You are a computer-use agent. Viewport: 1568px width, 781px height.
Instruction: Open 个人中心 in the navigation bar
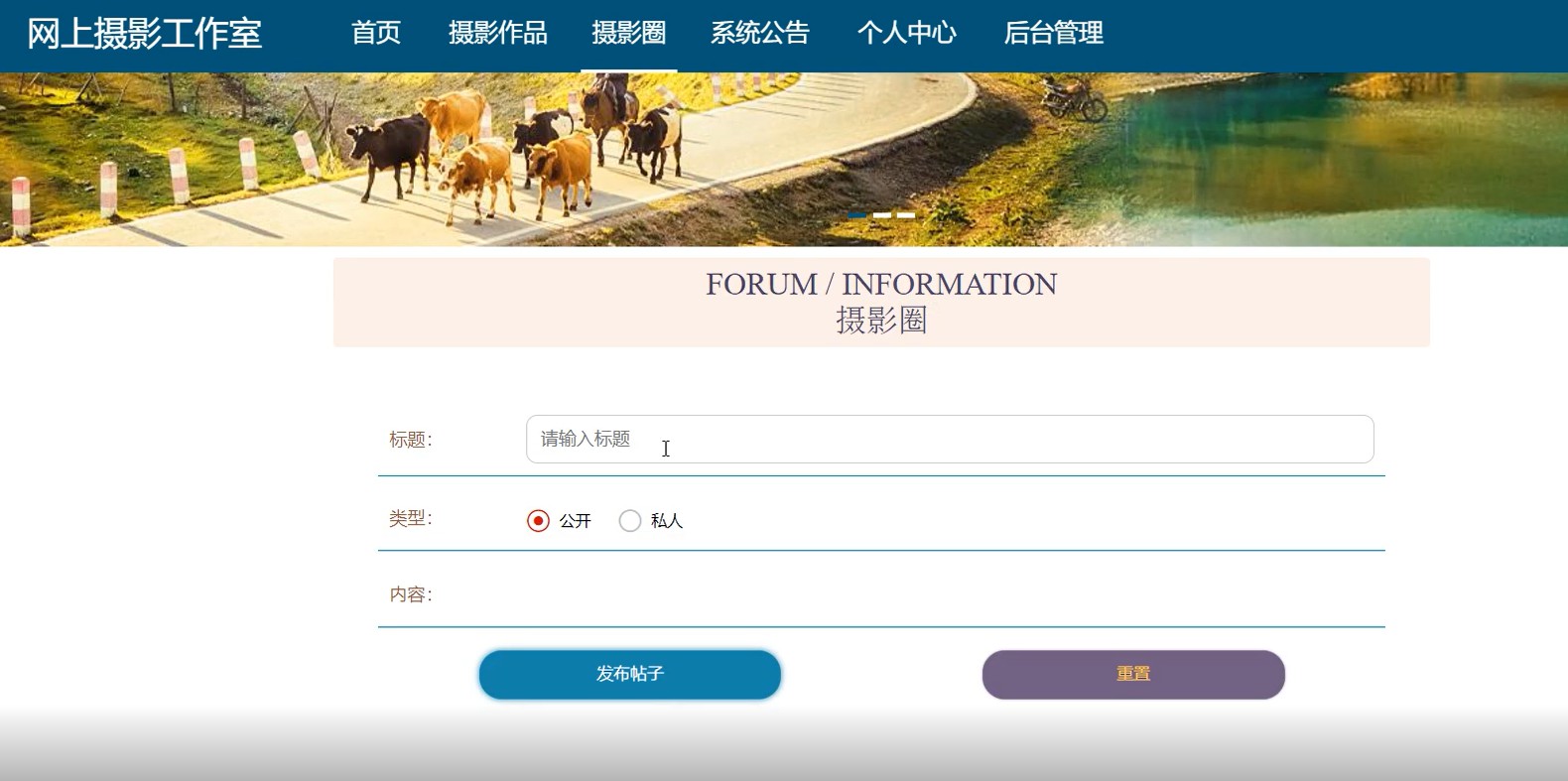(907, 33)
